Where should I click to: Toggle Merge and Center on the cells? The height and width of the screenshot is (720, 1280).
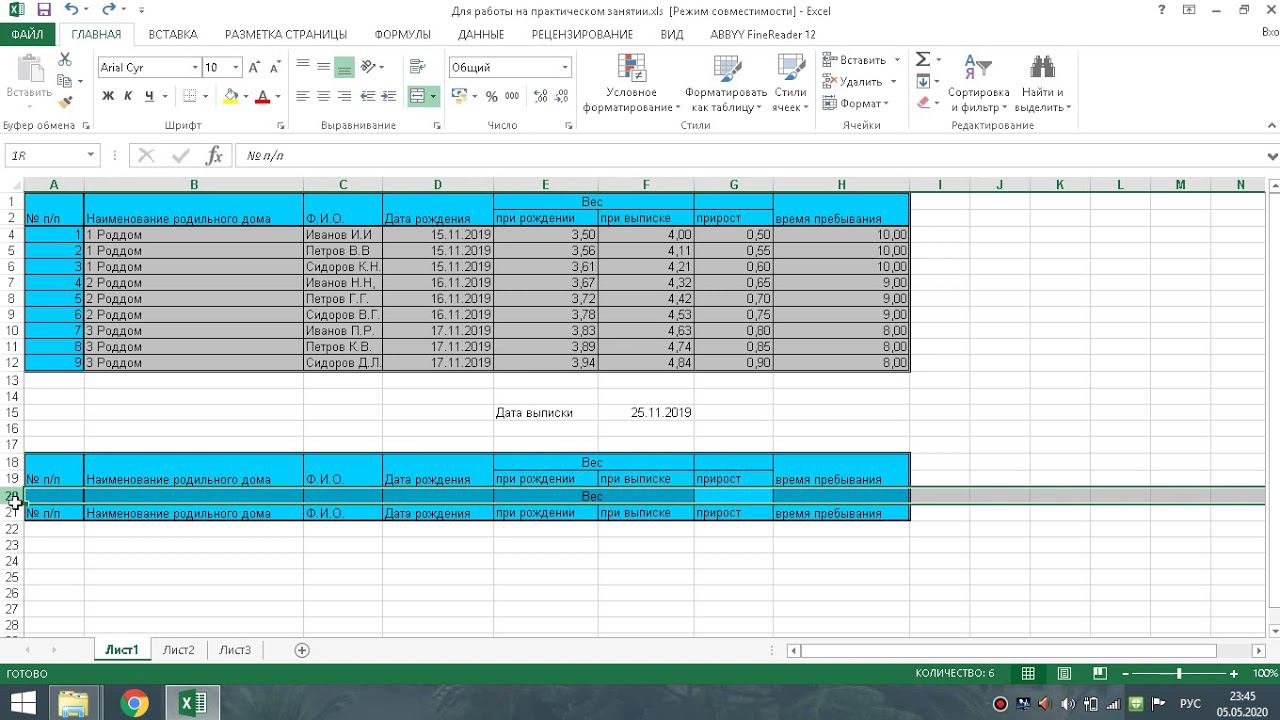coord(418,96)
